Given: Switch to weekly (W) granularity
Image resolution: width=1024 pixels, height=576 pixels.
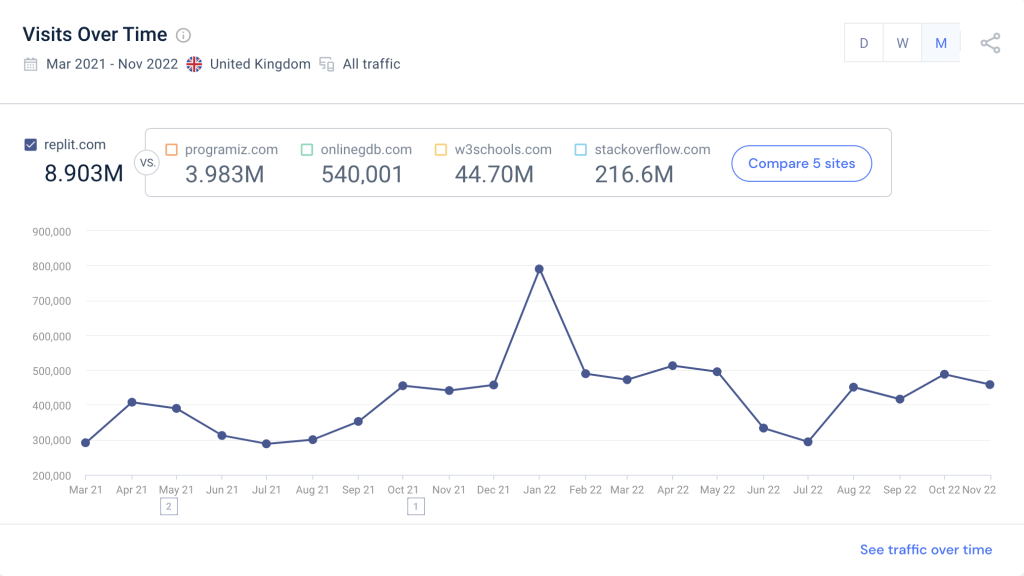Looking at the screenshot, I should [x=902, y=43].
